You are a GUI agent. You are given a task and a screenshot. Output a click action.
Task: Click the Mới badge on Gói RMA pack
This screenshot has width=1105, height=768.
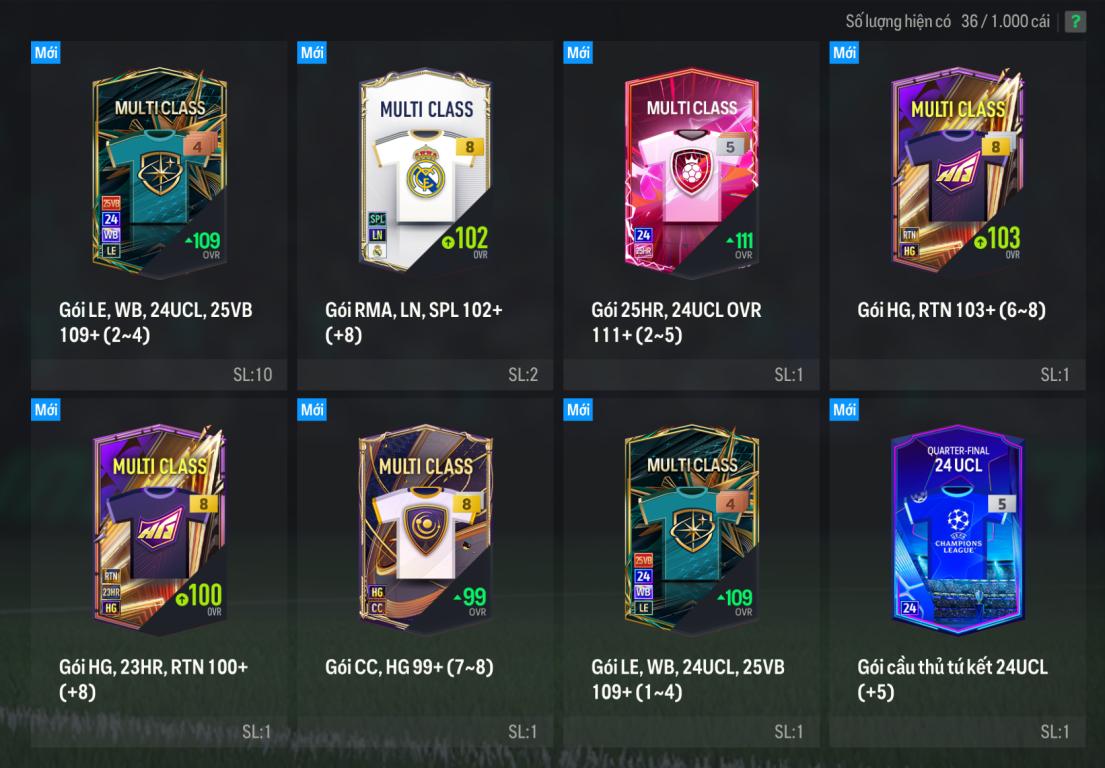pyautogui.click(x=311, y=53)
